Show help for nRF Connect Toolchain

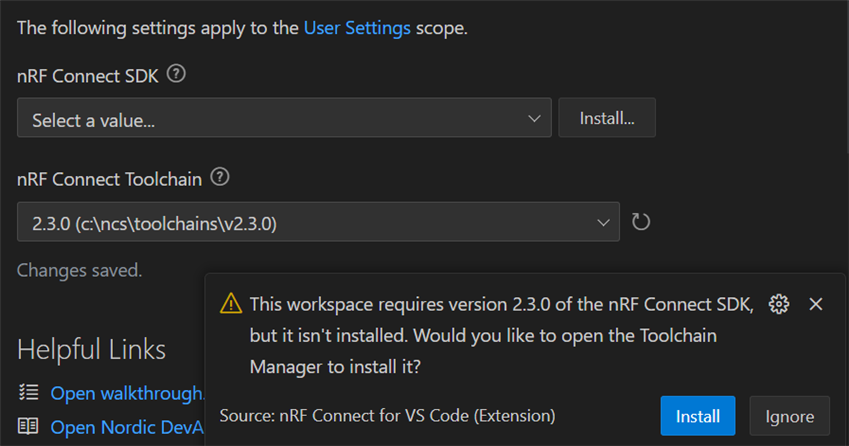pos(220,177)
